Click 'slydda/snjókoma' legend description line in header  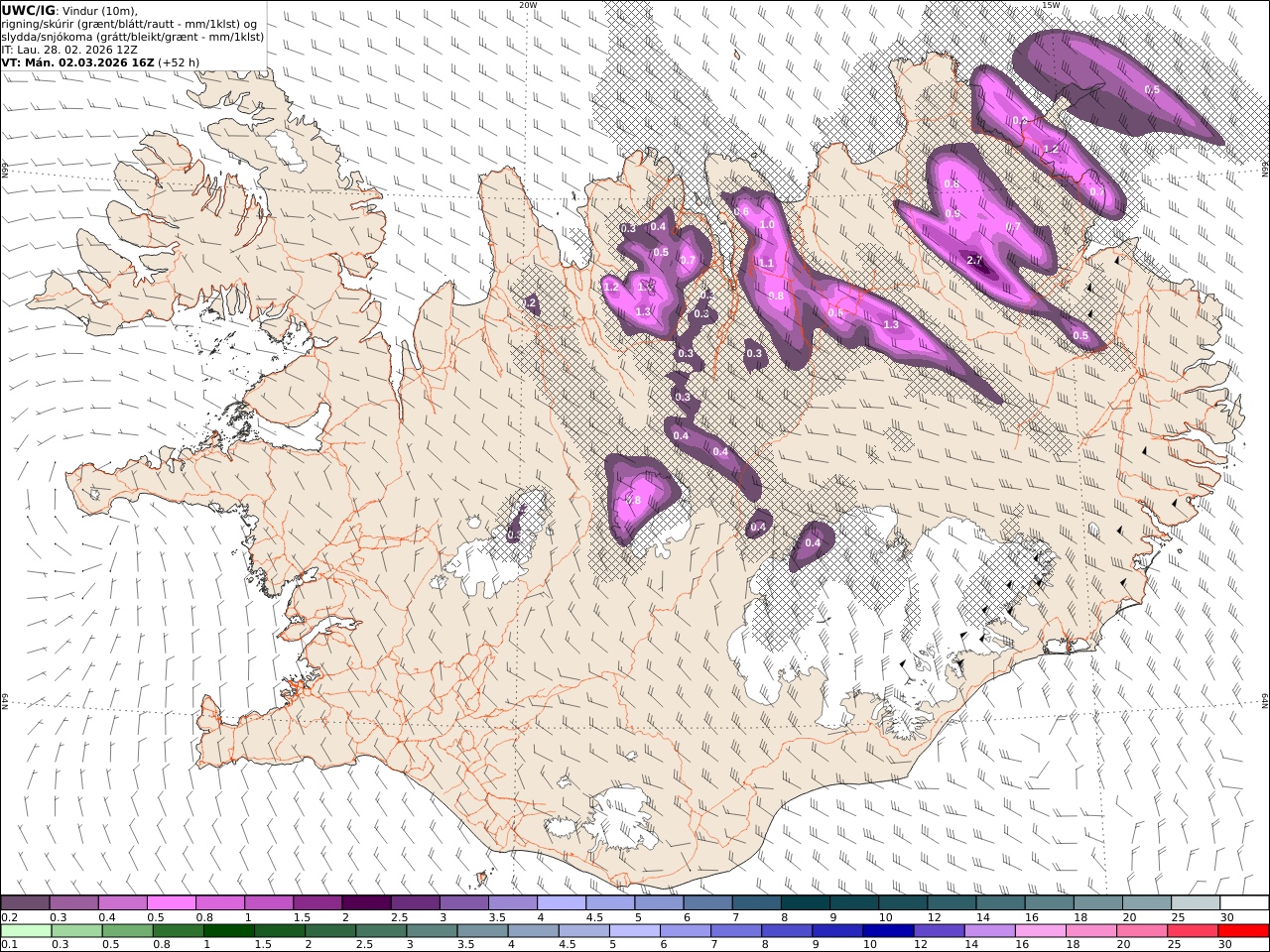[133, 36]
